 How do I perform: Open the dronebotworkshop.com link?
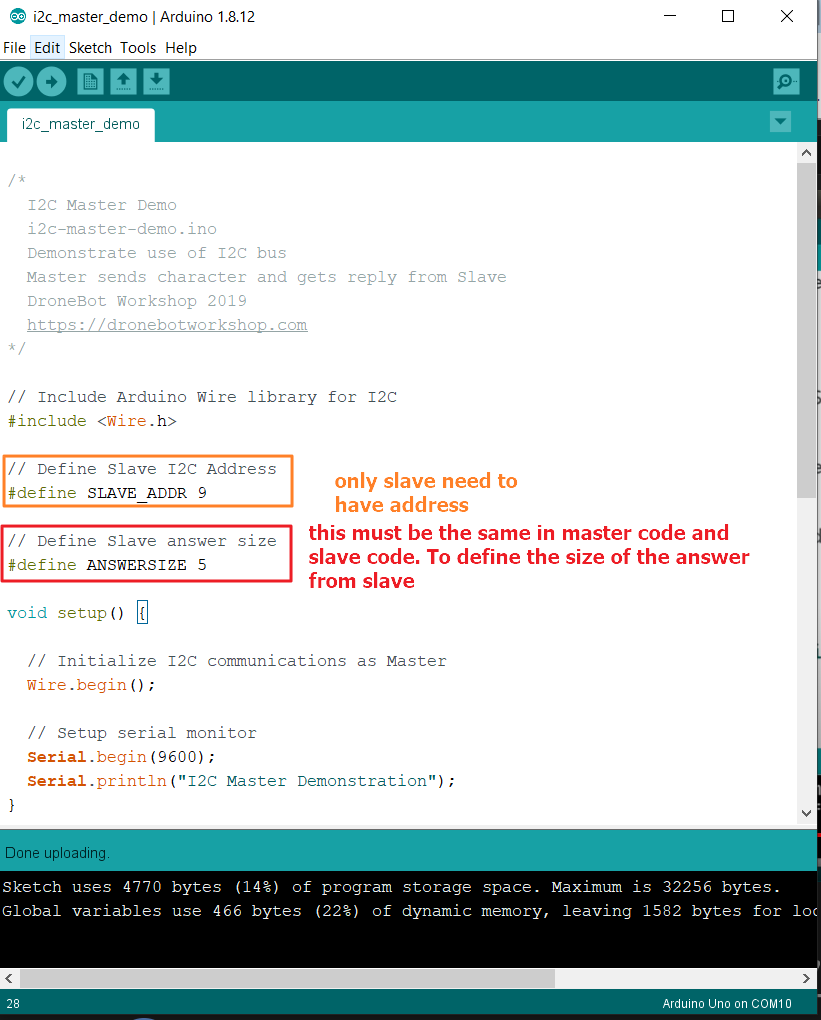(x=167, y=325)
